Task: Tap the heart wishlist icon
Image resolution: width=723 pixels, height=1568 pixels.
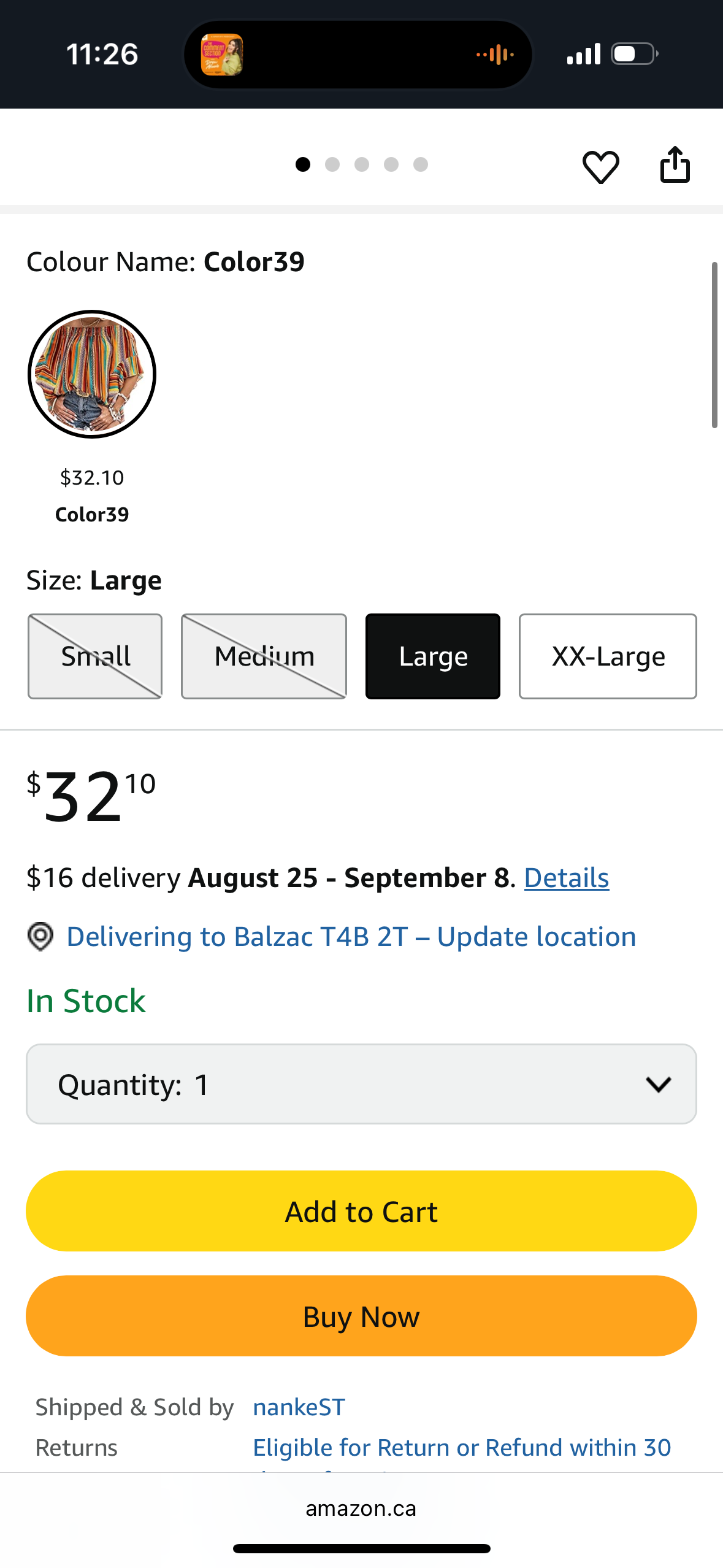Action: point(600,166)
